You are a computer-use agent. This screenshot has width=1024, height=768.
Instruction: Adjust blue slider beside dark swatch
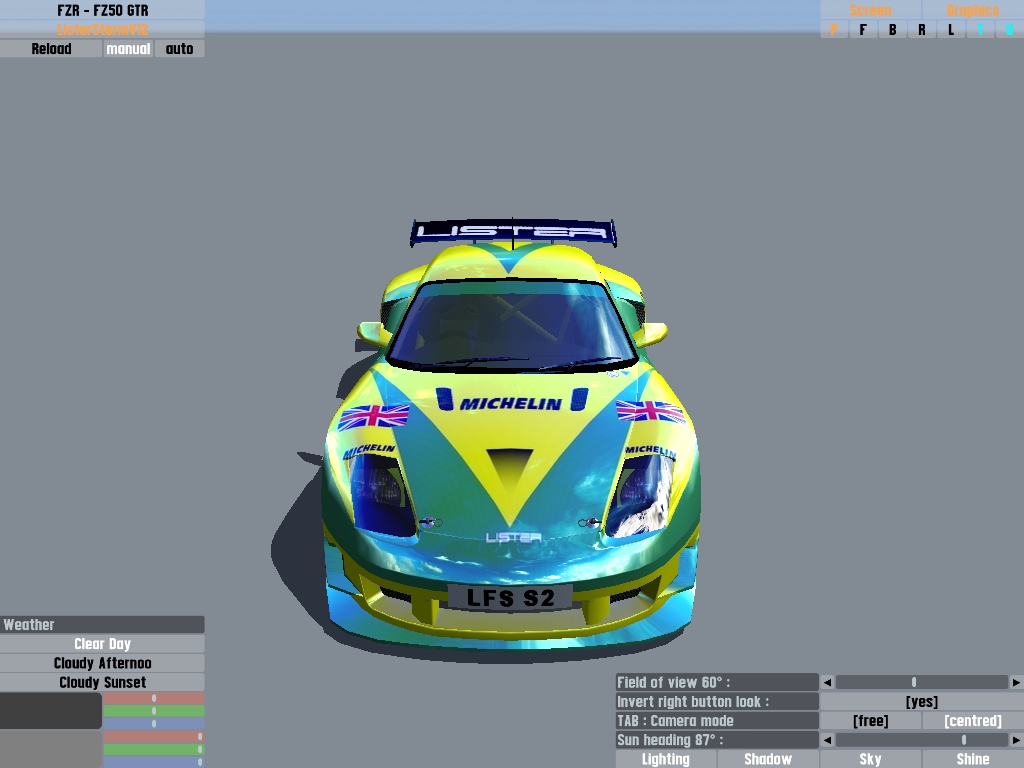tap(154, 723)
